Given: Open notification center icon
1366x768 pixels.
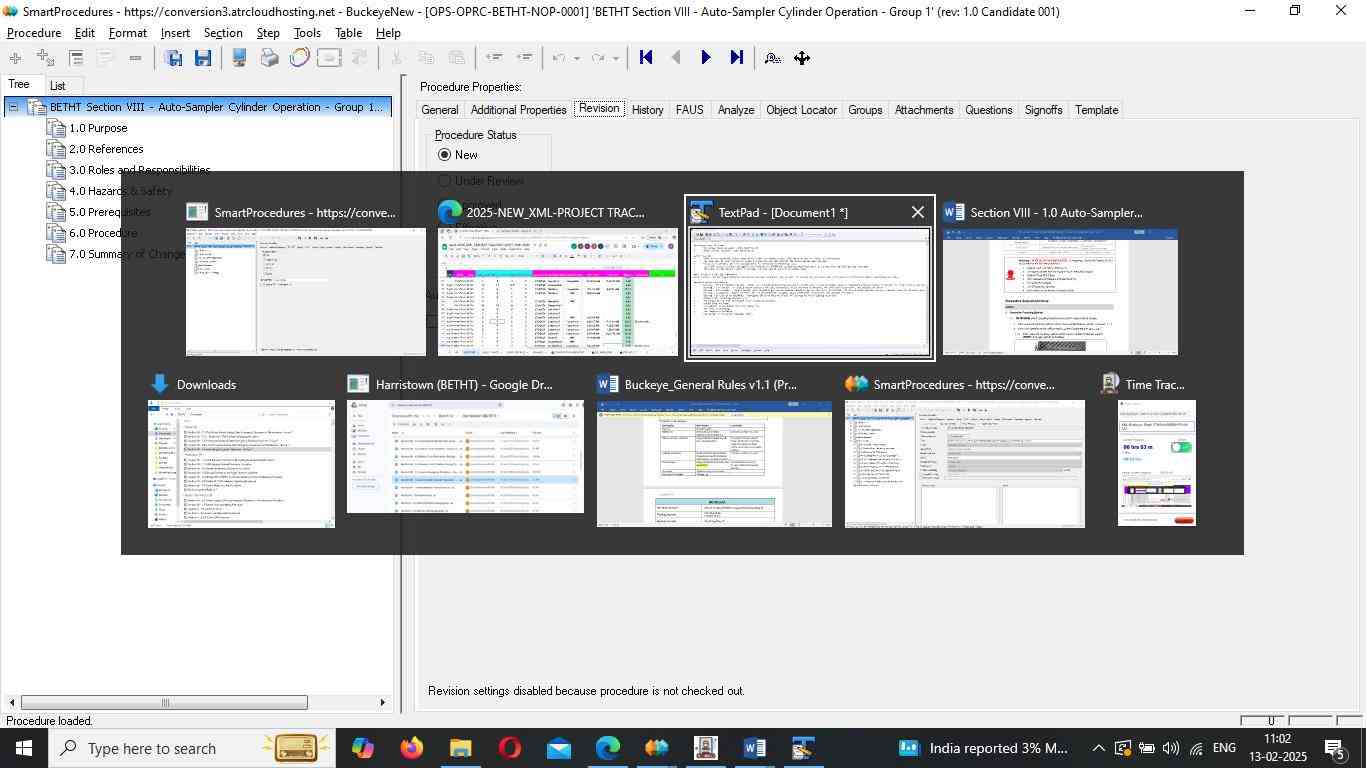Looking at the screenshot, I should pyautogui.click(x=1335, y=748).
